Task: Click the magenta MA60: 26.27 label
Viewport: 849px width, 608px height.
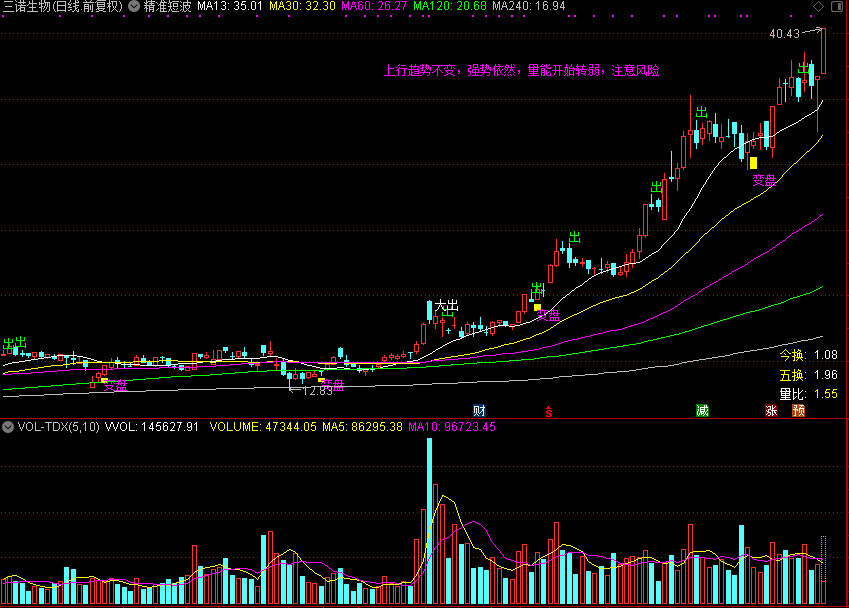Action: pyautogui.click(x=374, y=6)
